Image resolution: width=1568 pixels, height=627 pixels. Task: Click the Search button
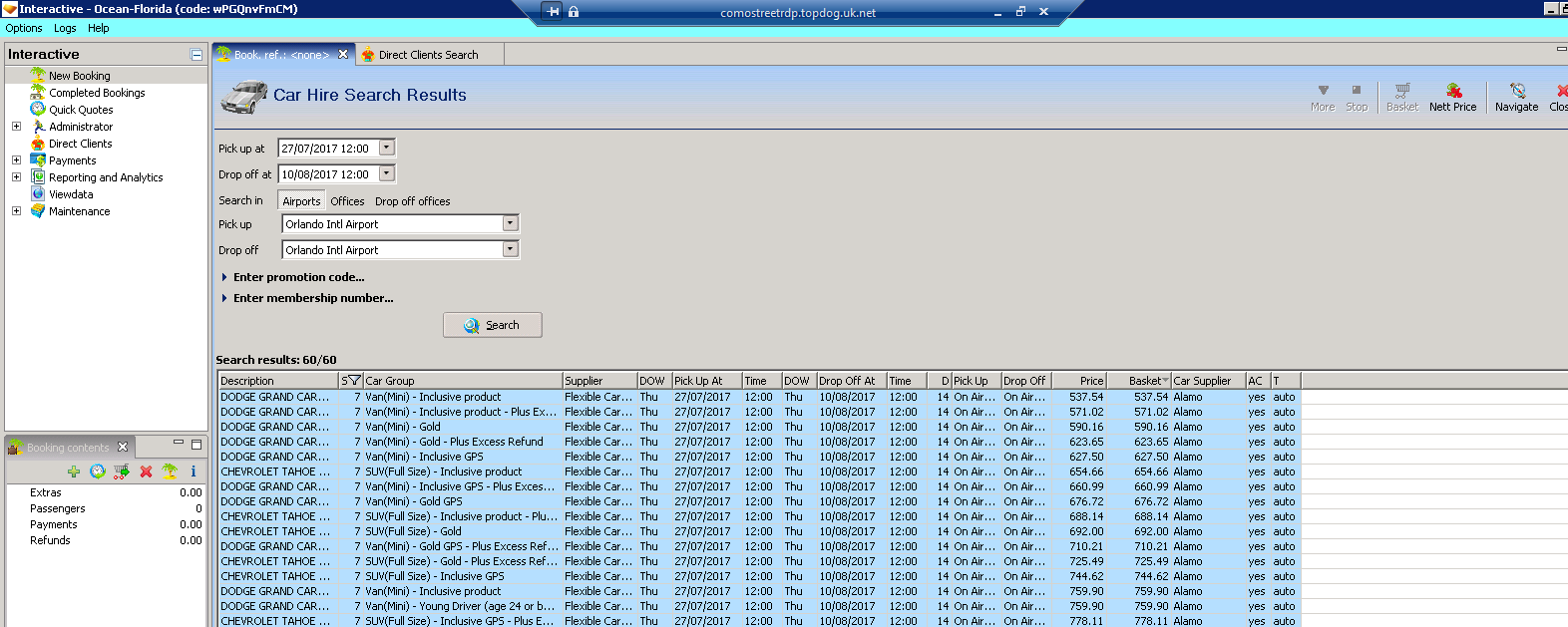pos(493,325)
